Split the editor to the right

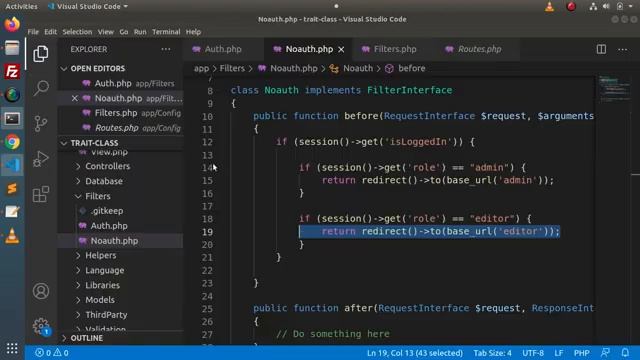[601, 49]
